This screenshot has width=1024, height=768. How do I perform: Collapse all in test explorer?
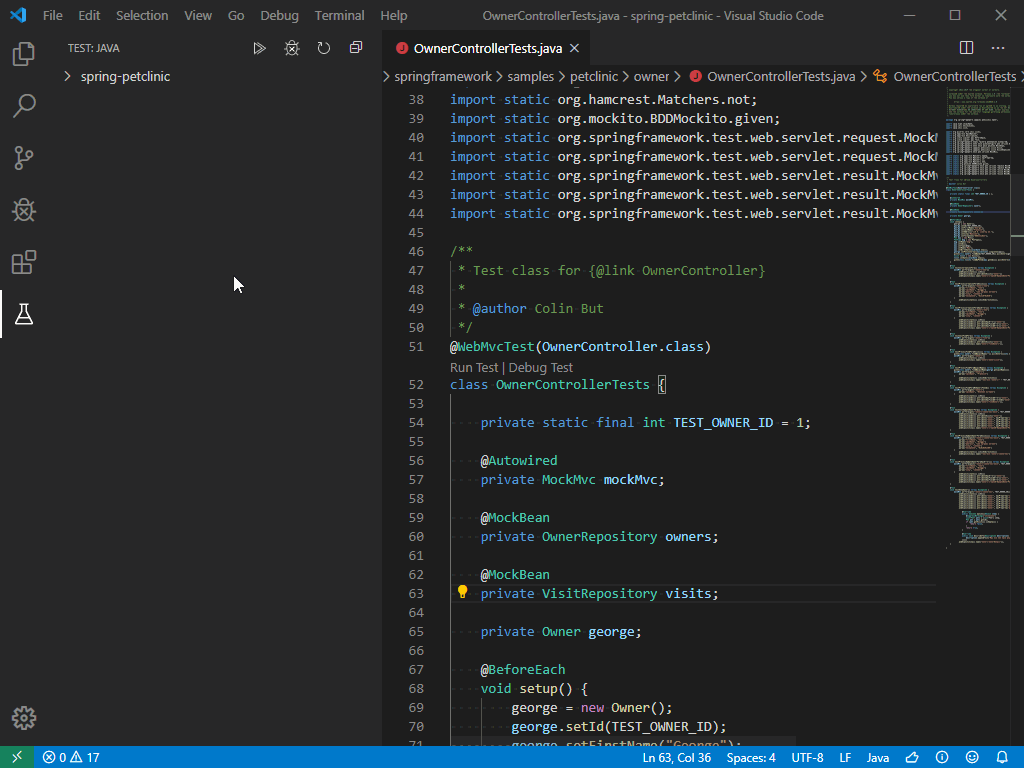tap(356, 48)
